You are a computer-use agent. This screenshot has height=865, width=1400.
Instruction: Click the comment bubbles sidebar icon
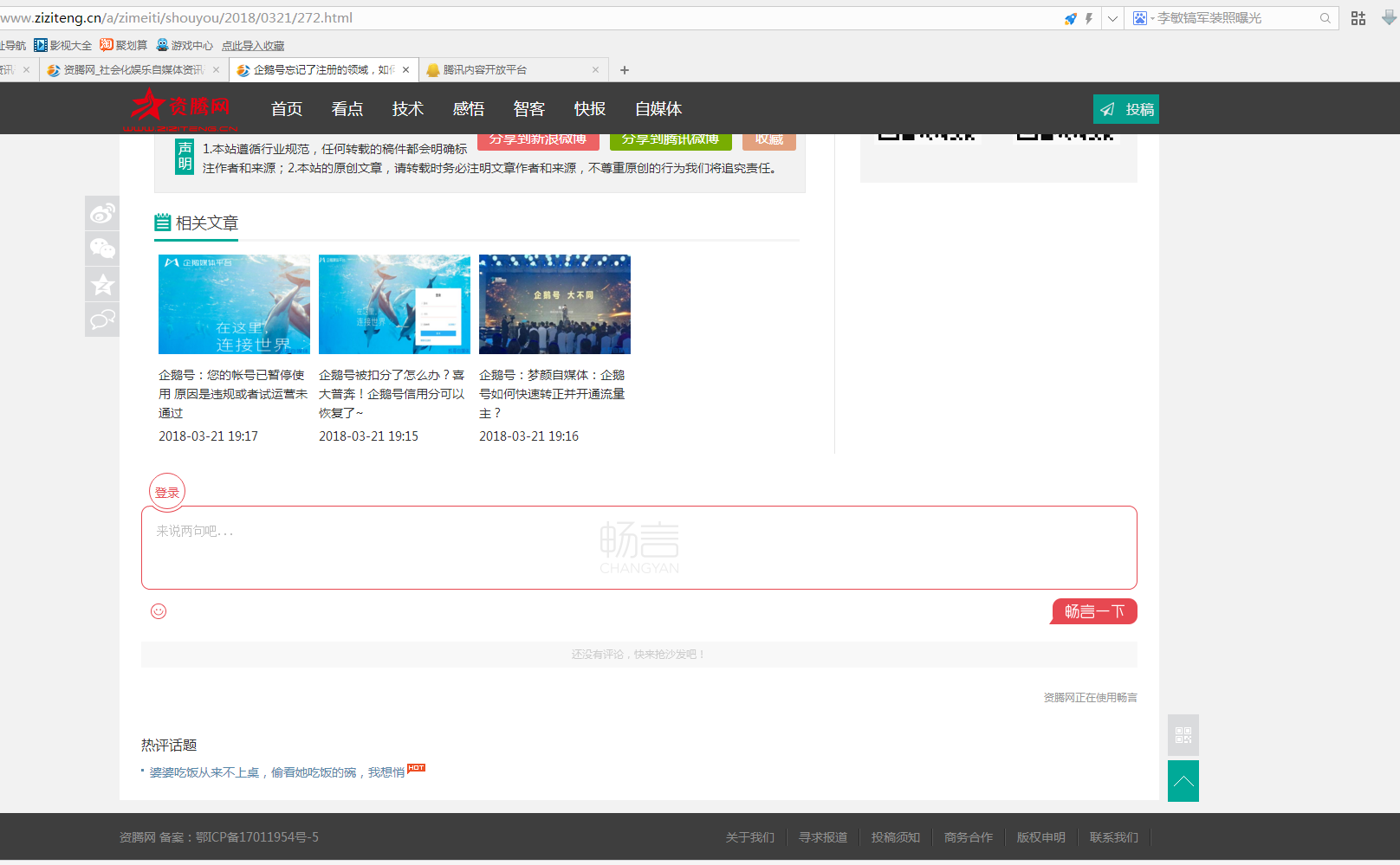coord(102,320)
